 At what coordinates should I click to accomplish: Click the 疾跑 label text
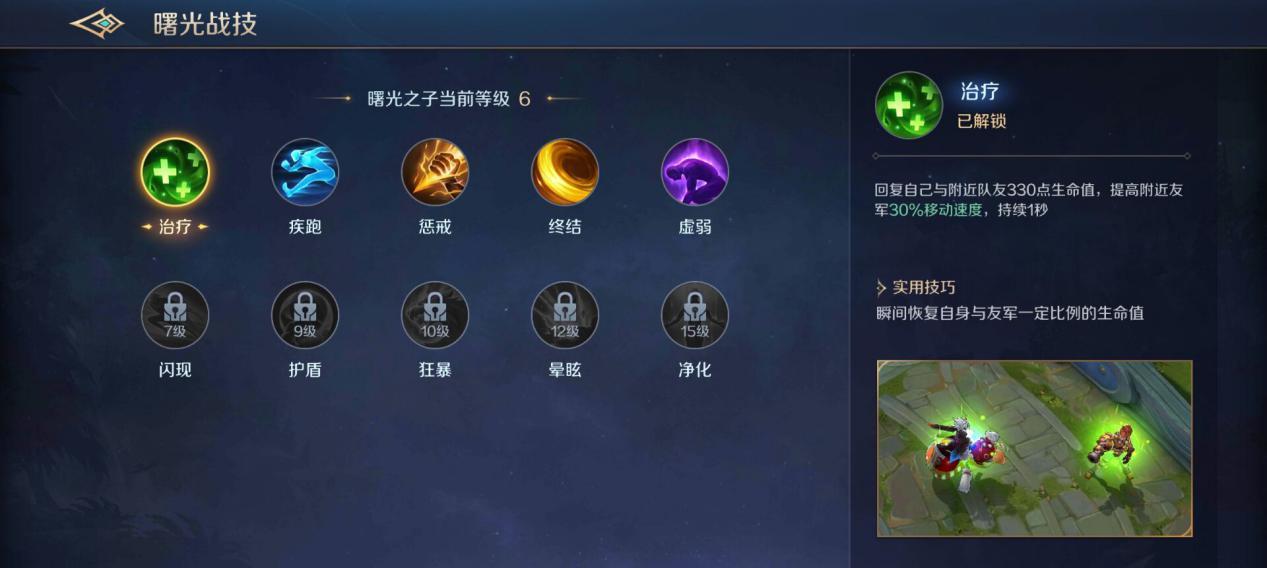(x=305, y=227)
